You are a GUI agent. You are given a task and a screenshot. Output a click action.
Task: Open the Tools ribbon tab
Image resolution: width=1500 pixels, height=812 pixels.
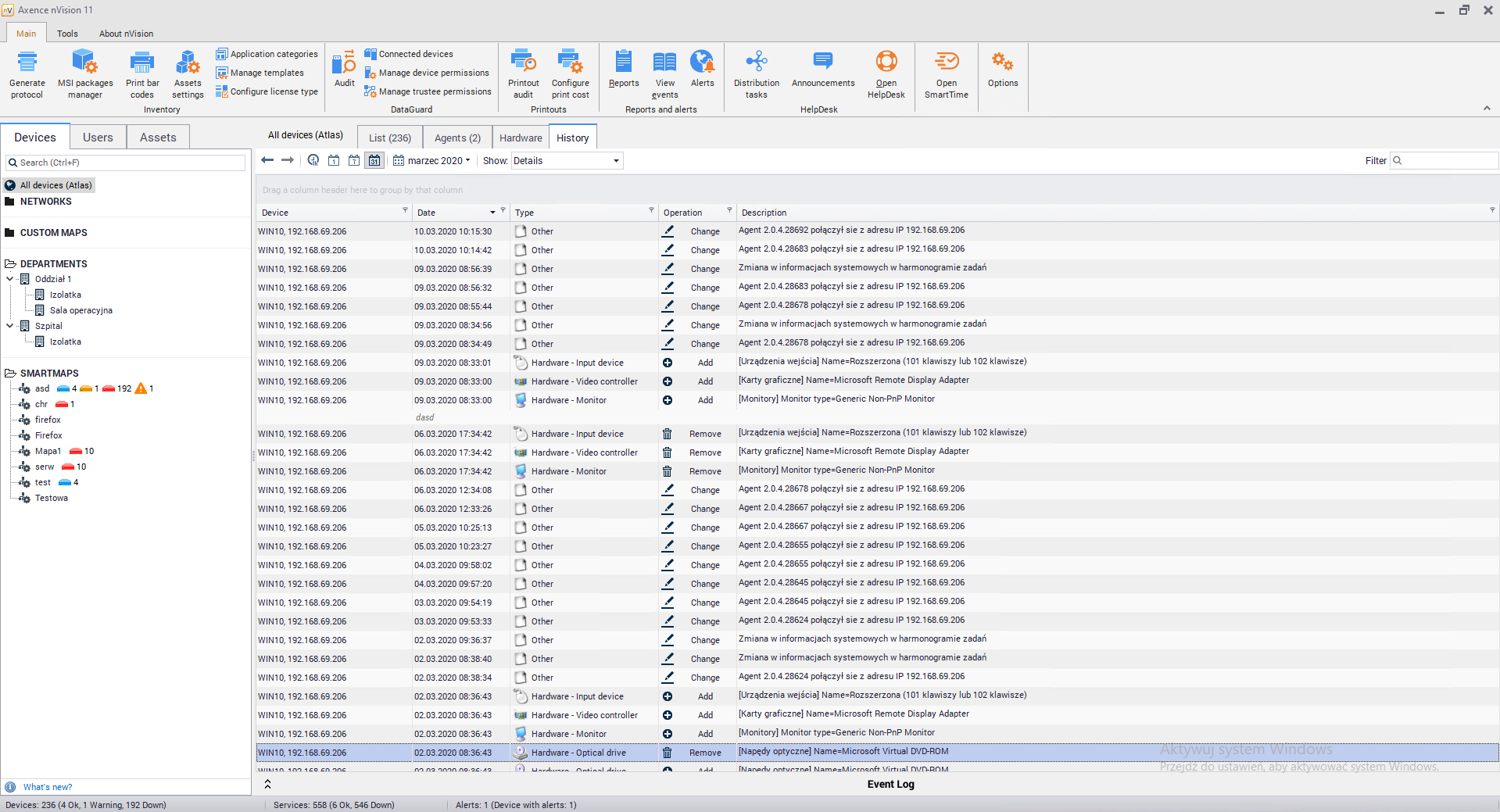(x=67, y=34)
